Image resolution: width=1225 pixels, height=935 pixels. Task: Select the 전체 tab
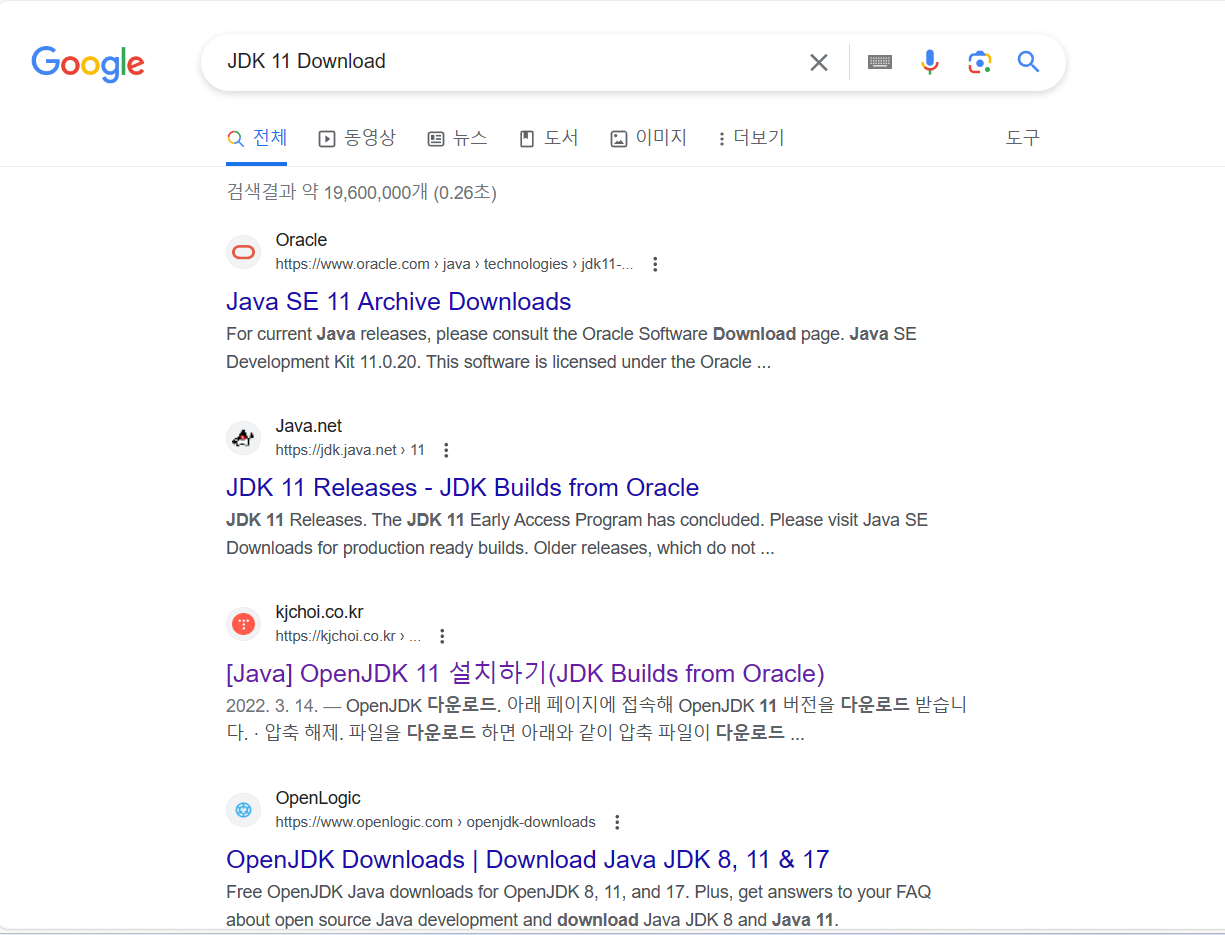coord(257,138)
